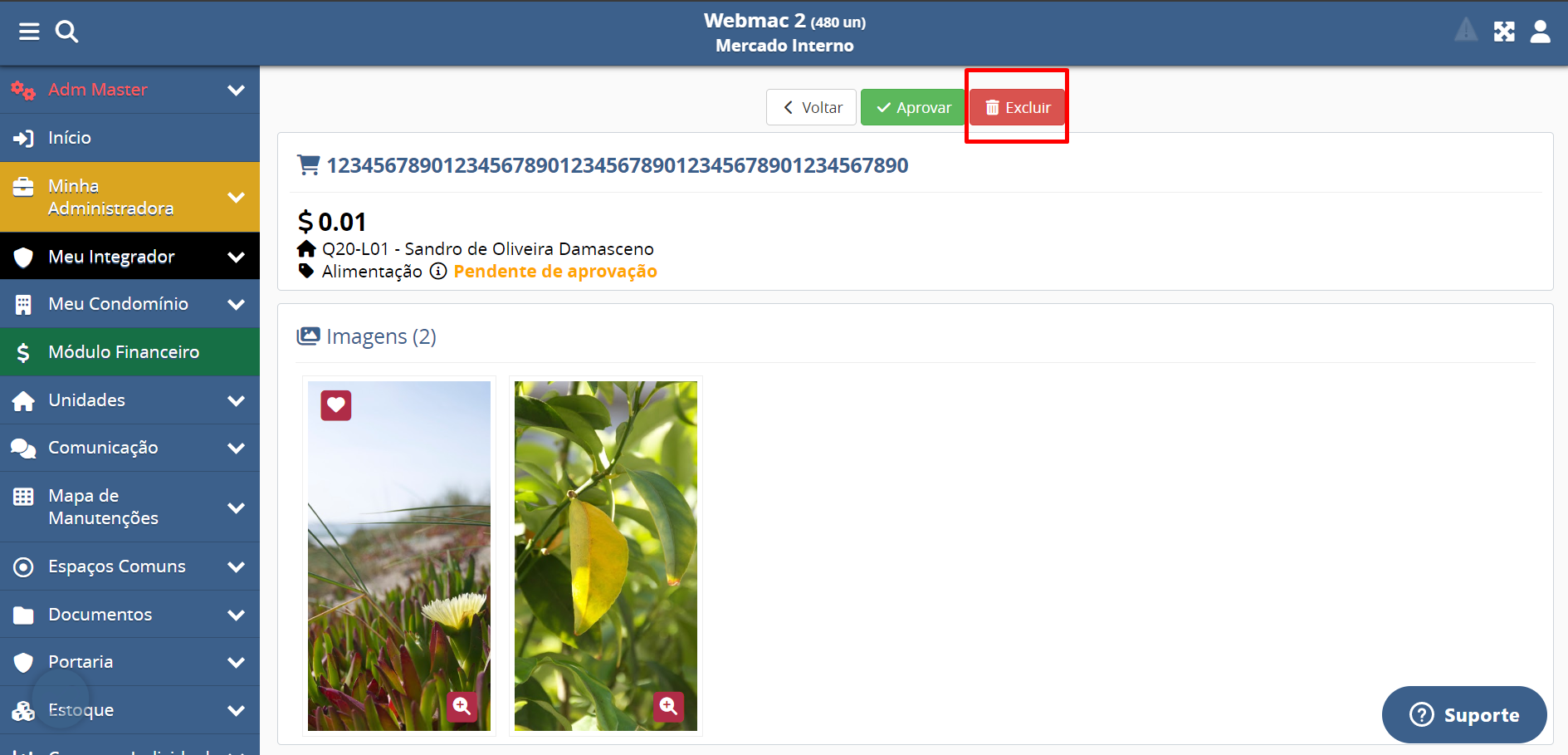Click the Voltar button
Screen dimensions: 1568x755
click(811, 107)
